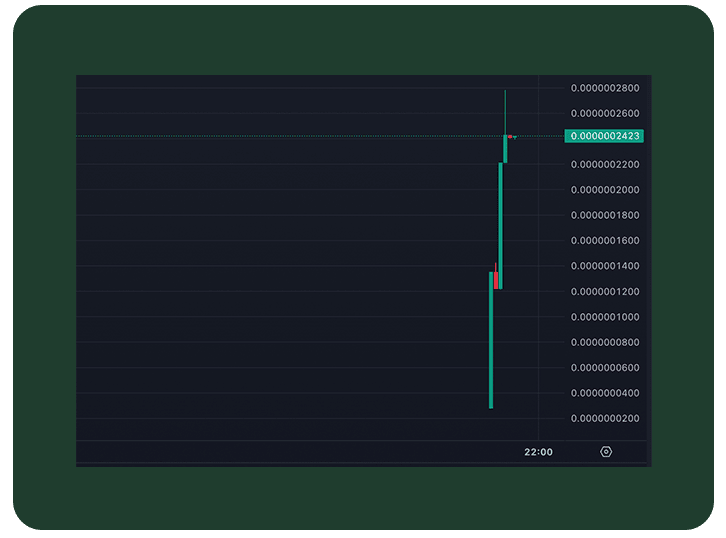Select the 0.0000002800 price axis label
This screenshot has height=538, width=726.
pyautogui.click(x=605, y=88)
